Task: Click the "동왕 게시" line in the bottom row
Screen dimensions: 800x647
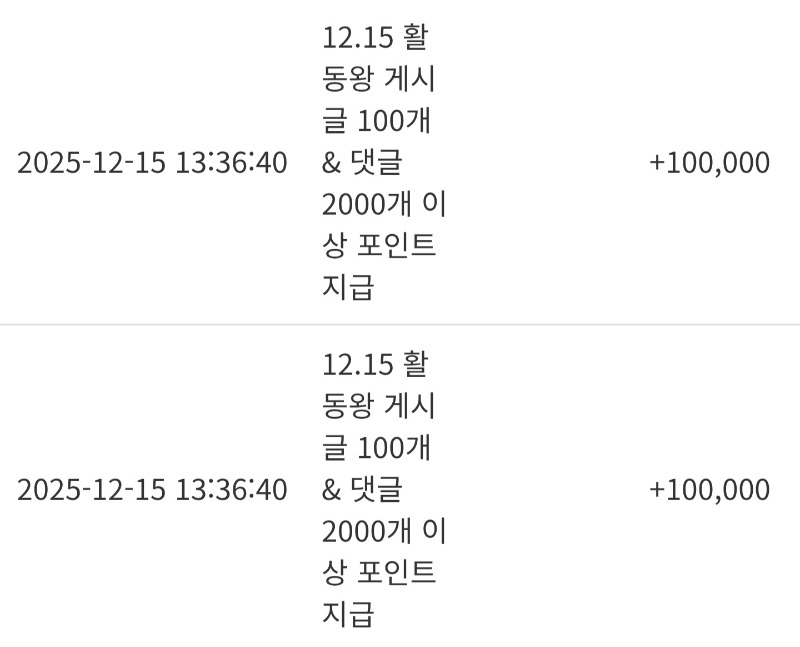Action: pyautogui.click(x=379, y=406)
